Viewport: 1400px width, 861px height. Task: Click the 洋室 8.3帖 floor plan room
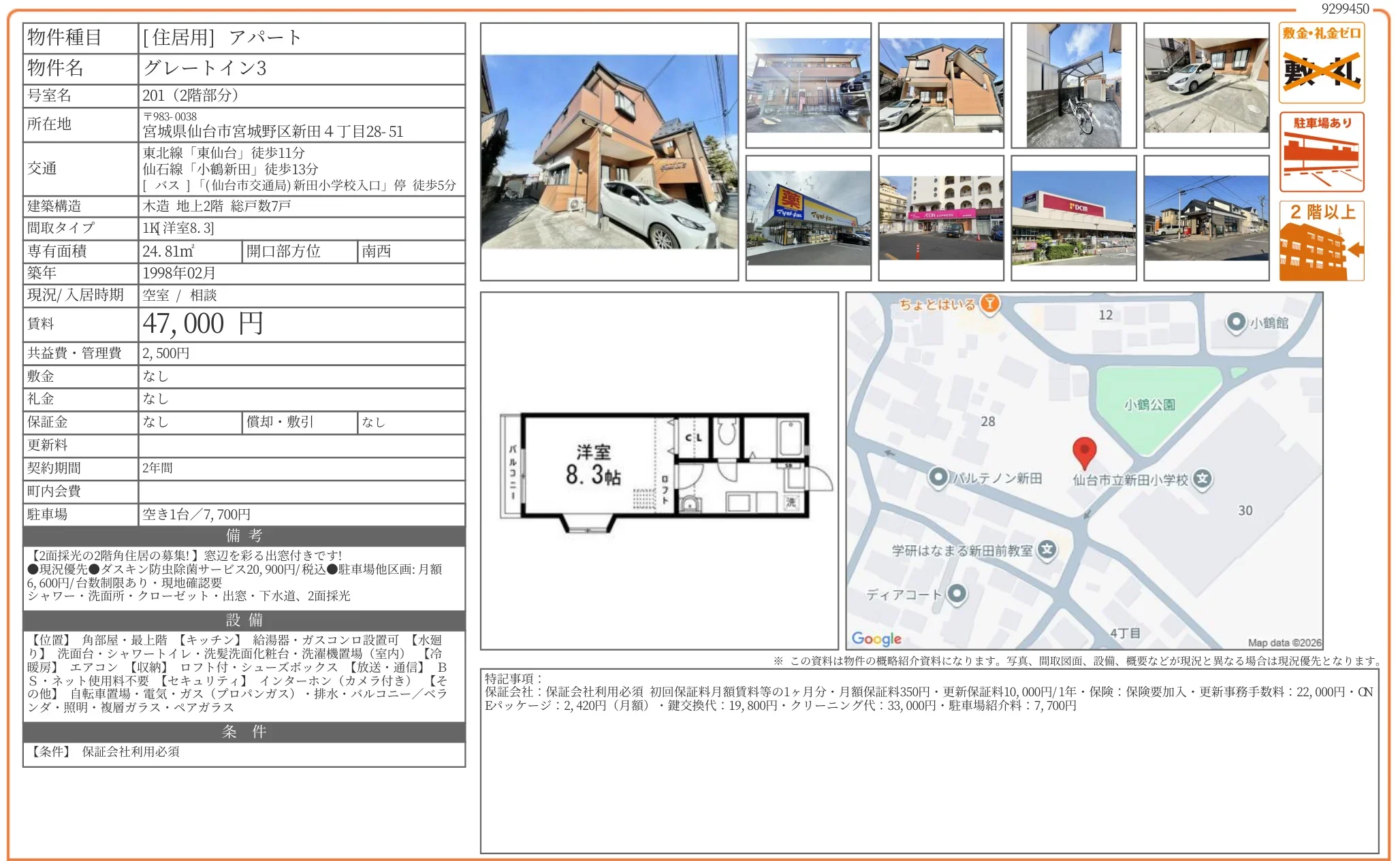pyautogui.click(x=593, y=465)
